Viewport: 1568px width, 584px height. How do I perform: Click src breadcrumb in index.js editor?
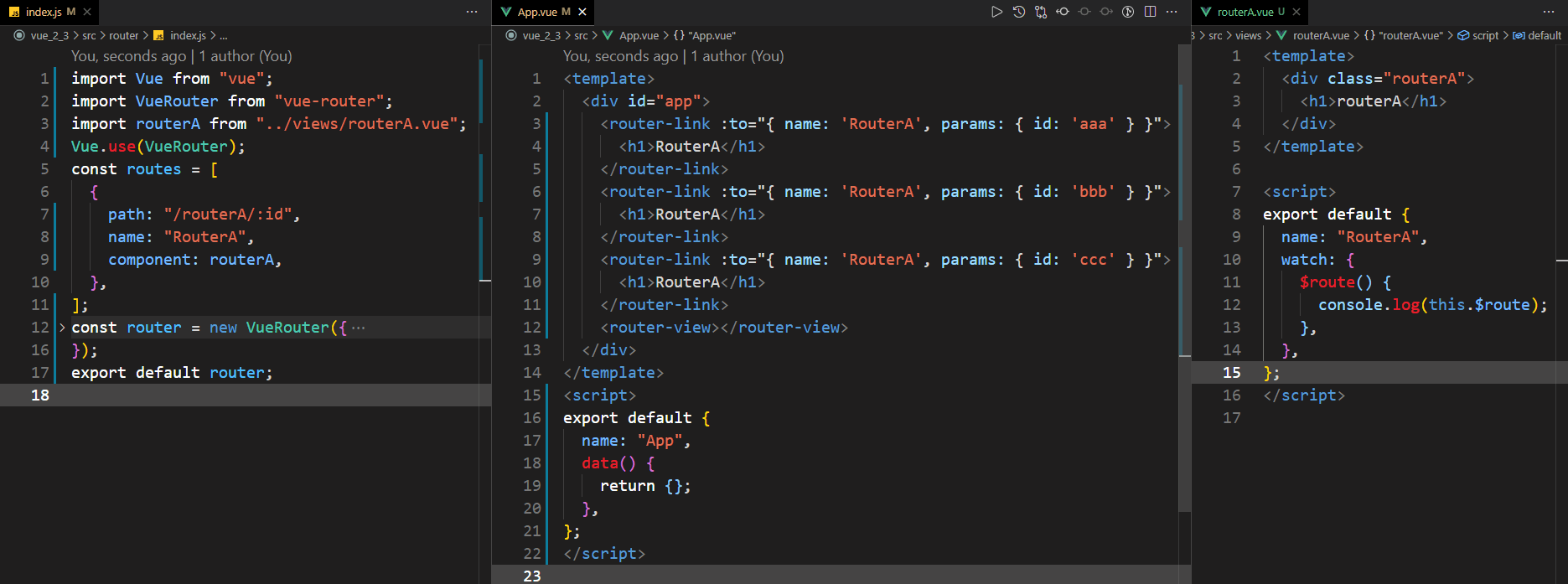89,35
